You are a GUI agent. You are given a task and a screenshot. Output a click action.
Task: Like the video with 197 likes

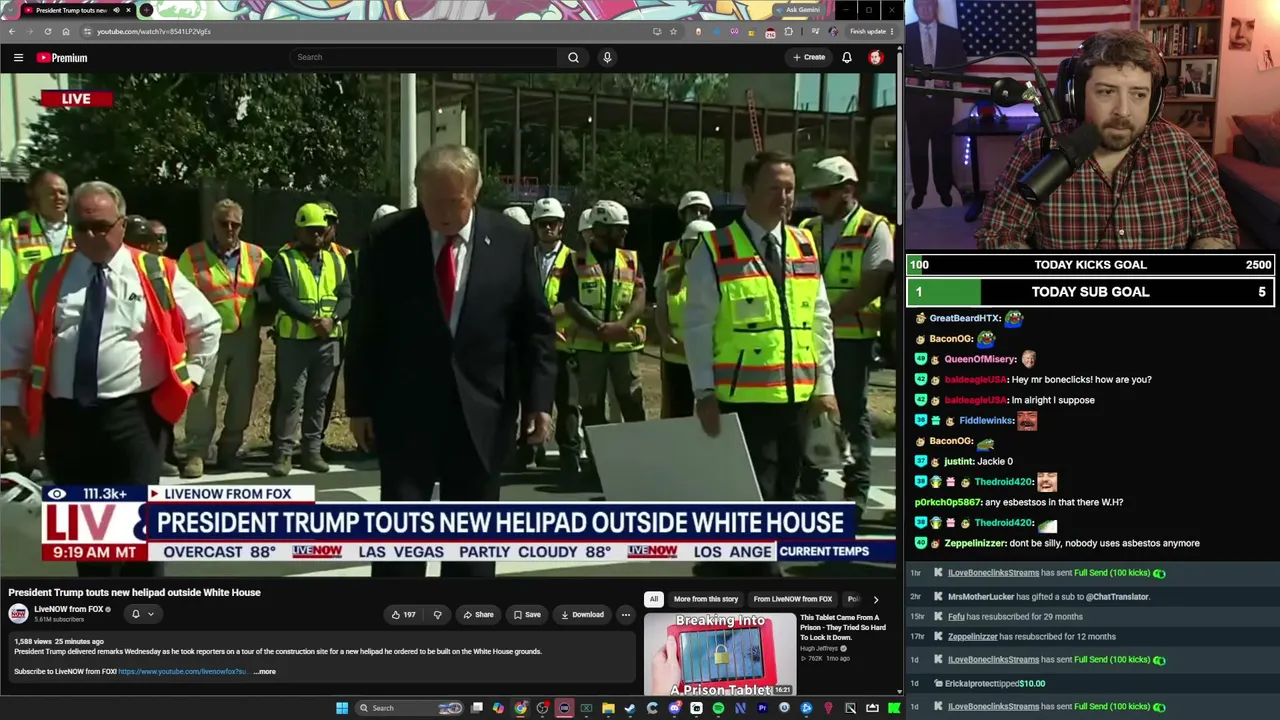point(404,614)
